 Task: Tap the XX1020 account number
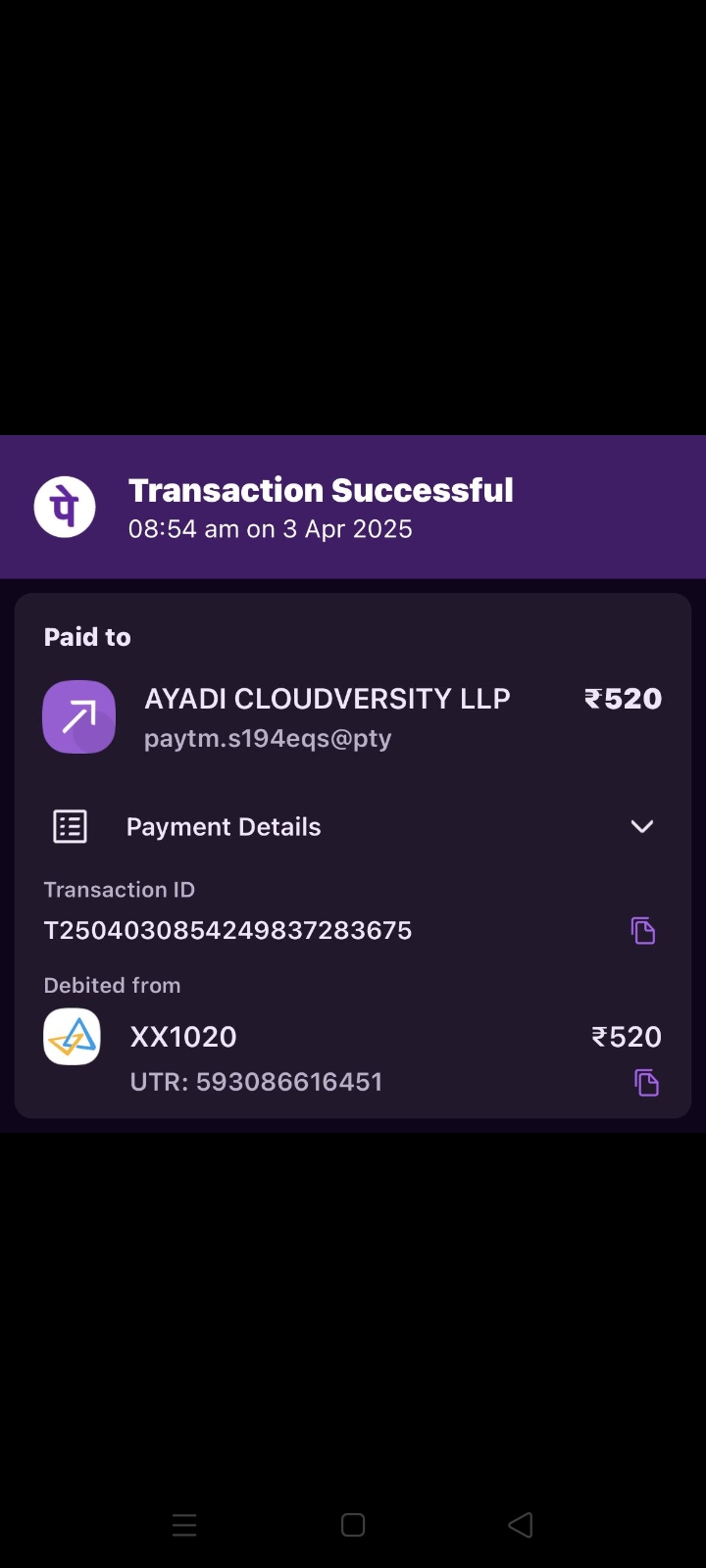pyautogui.click(x=183, y=1037)
